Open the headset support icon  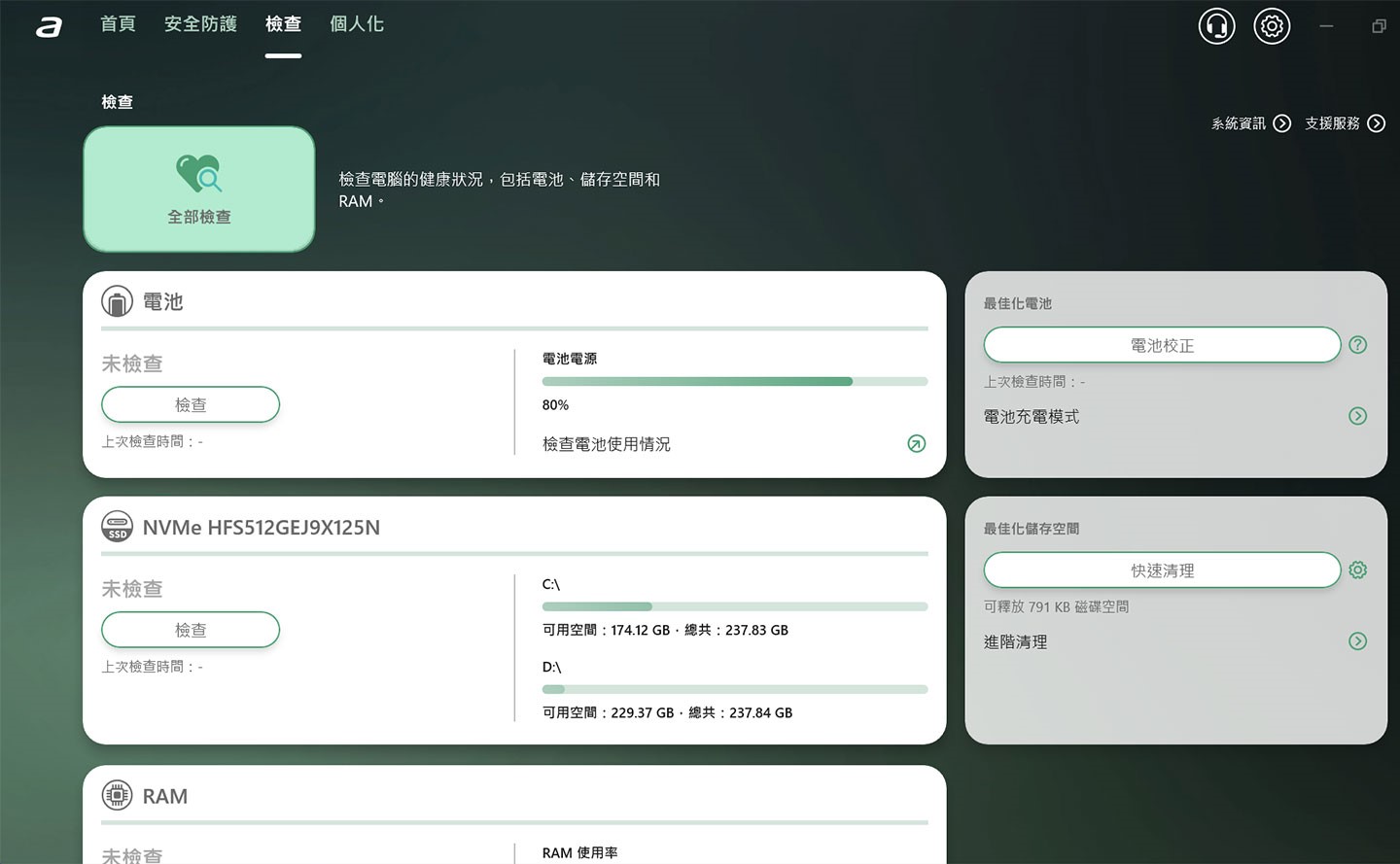click(1216, 26)
